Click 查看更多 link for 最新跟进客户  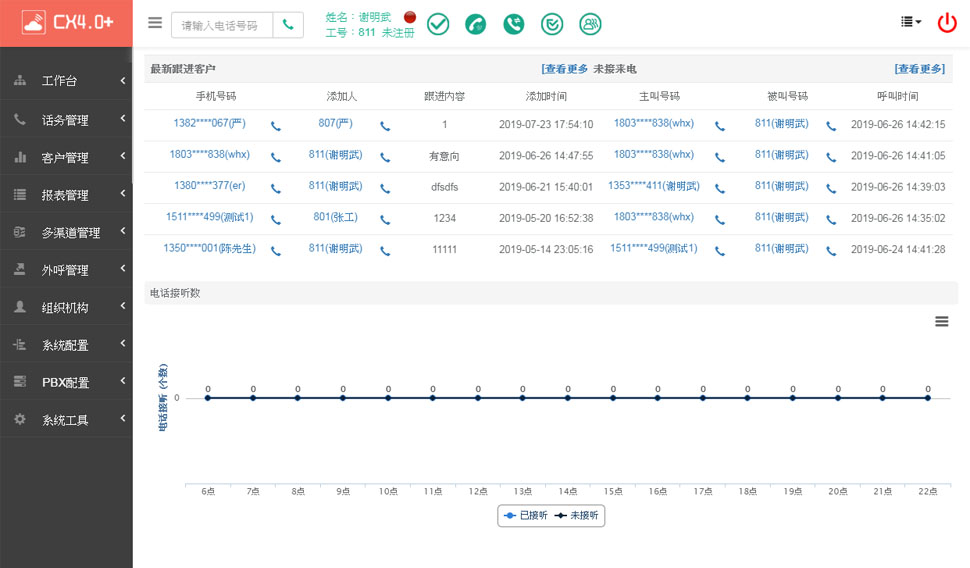point(564,69)
